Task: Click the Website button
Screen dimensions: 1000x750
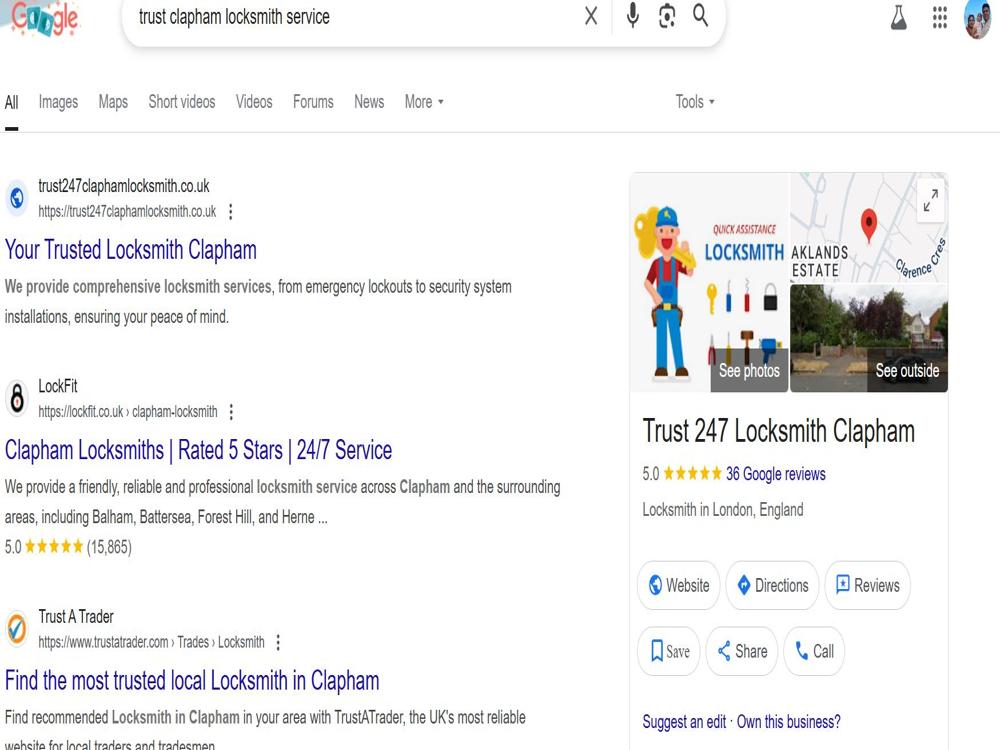Action: click(679, 585)
